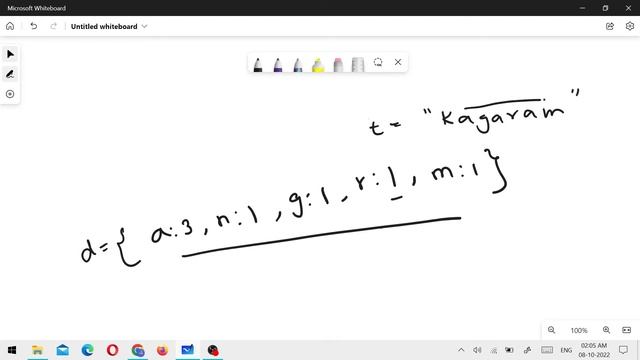Screen dimensions: 640x360
Task: Restore down the Whiteboard window
Action: pos(605,8)
